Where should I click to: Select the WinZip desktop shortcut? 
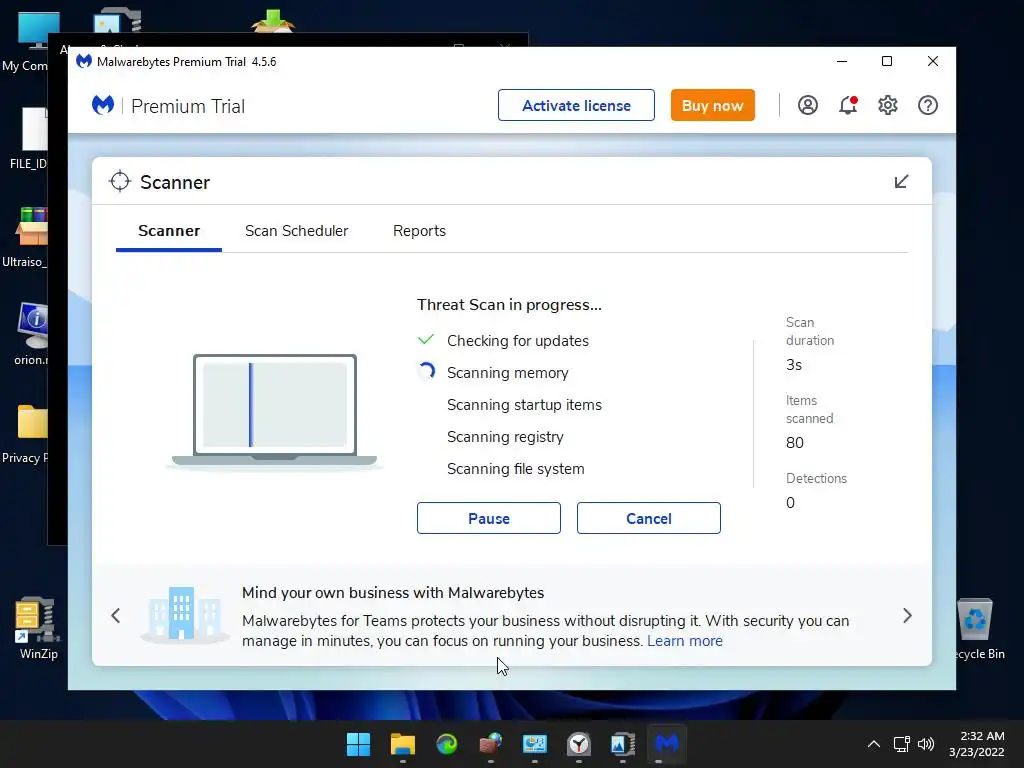point(38,626)
